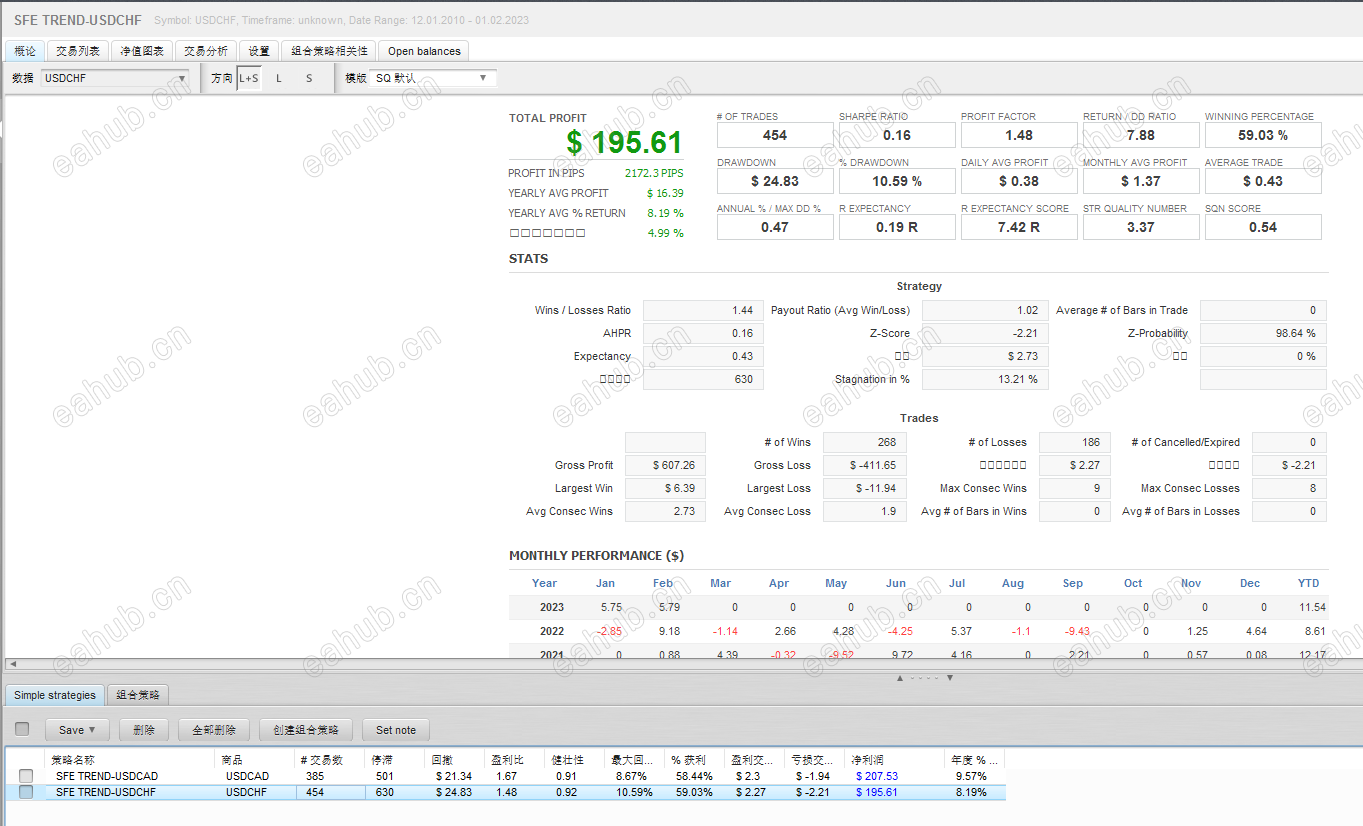Open the 组合策略相关性 tab
The height and width of the screenshot is (826, 1363).
329,51
